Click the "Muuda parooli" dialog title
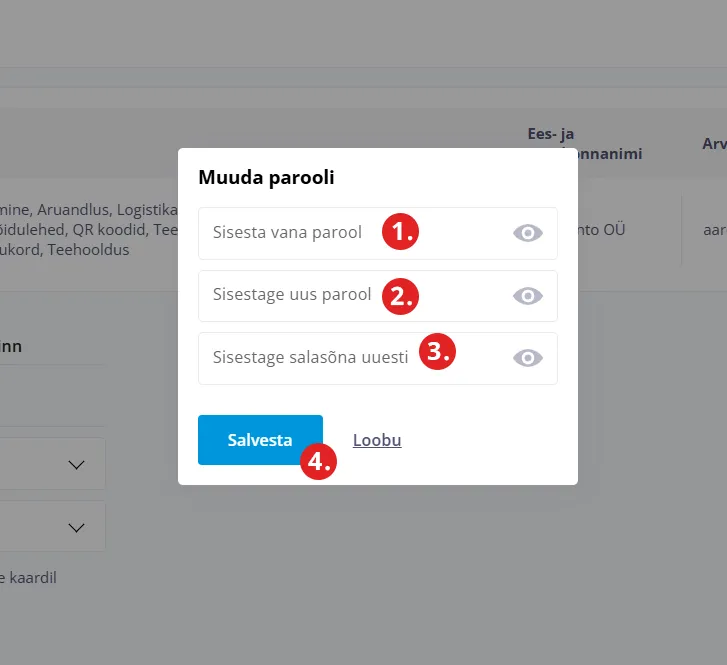This screenshot has height=665, width=727. (x=266, y=178)
